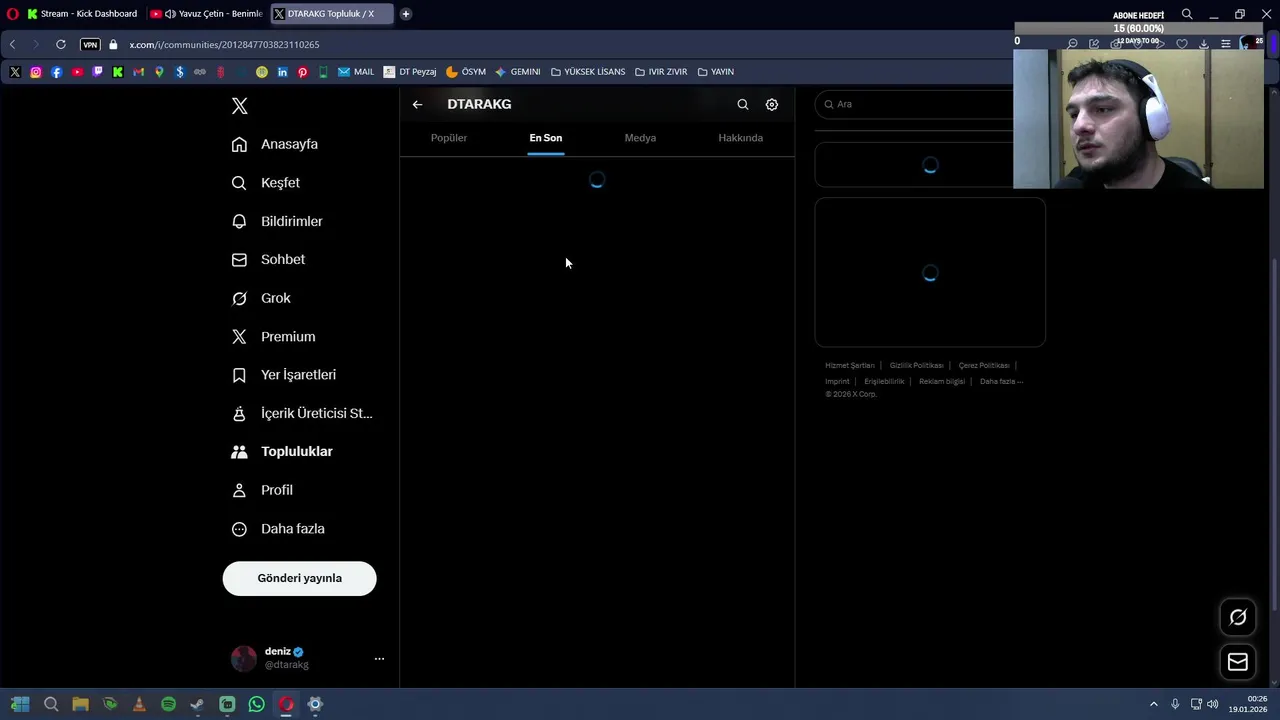1280x720 pixels.
Task: Click the Gönderi yayınla button
Action: click(x=300, y=578)
